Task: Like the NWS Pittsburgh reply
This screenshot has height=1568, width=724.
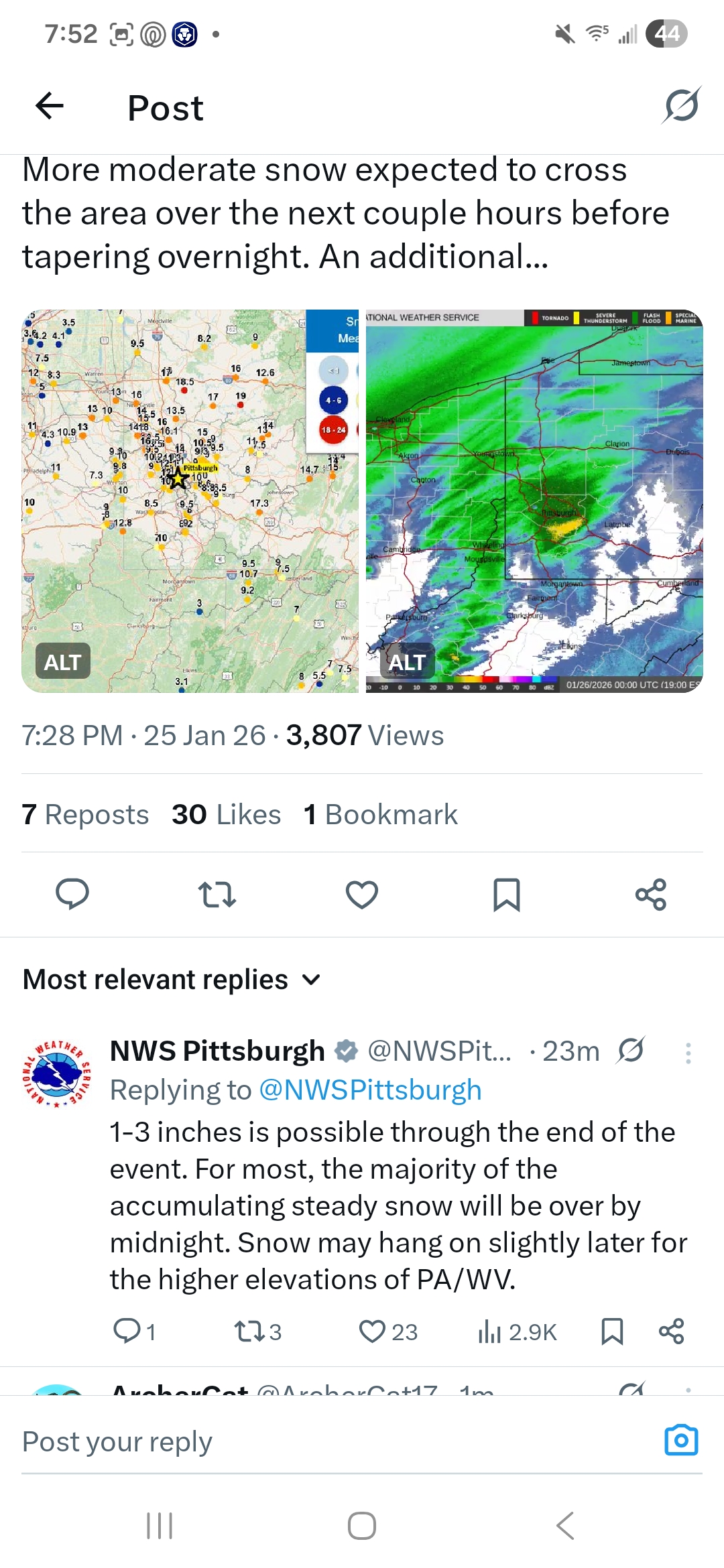Action: (372, 1331)
